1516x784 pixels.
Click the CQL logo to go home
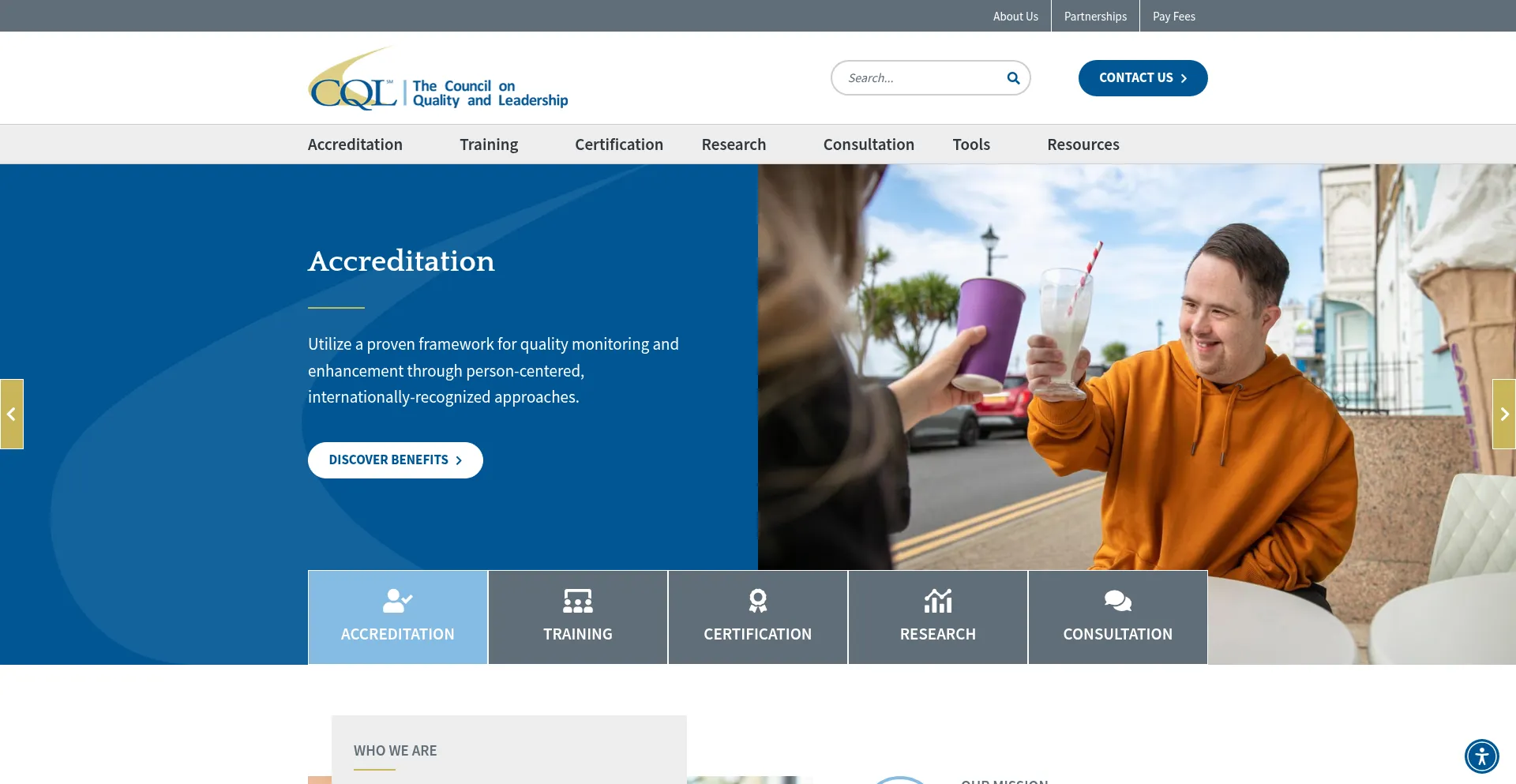tap(437, 79)
